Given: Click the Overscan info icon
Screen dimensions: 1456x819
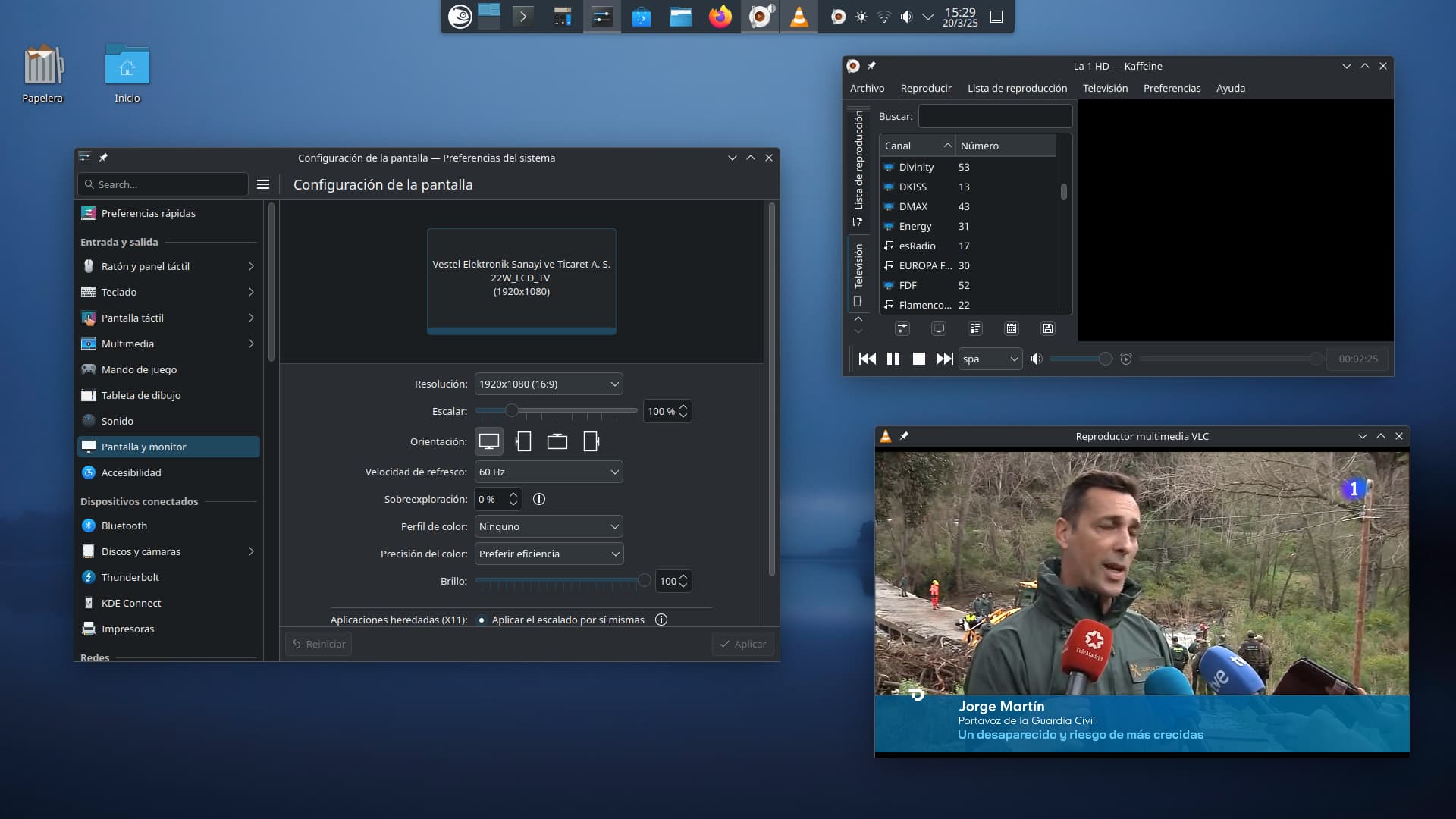Looking at the screenshot, I should click(x=539, y=499).
